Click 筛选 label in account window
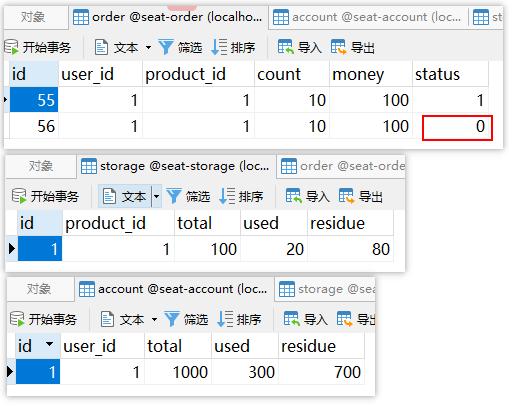 click(x=196, y=319)
